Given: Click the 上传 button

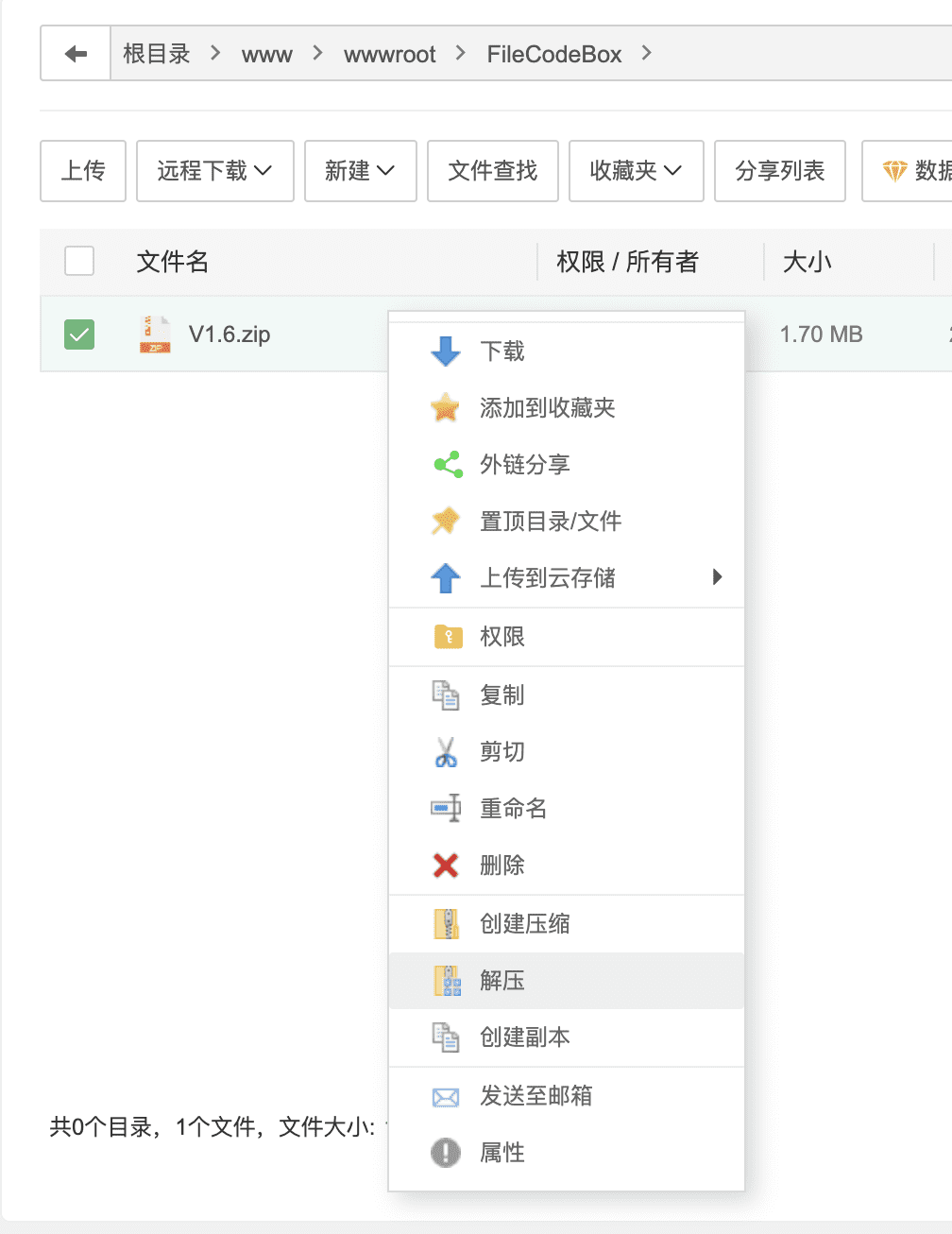Looking at the screenshot, I should pos(83,171).
